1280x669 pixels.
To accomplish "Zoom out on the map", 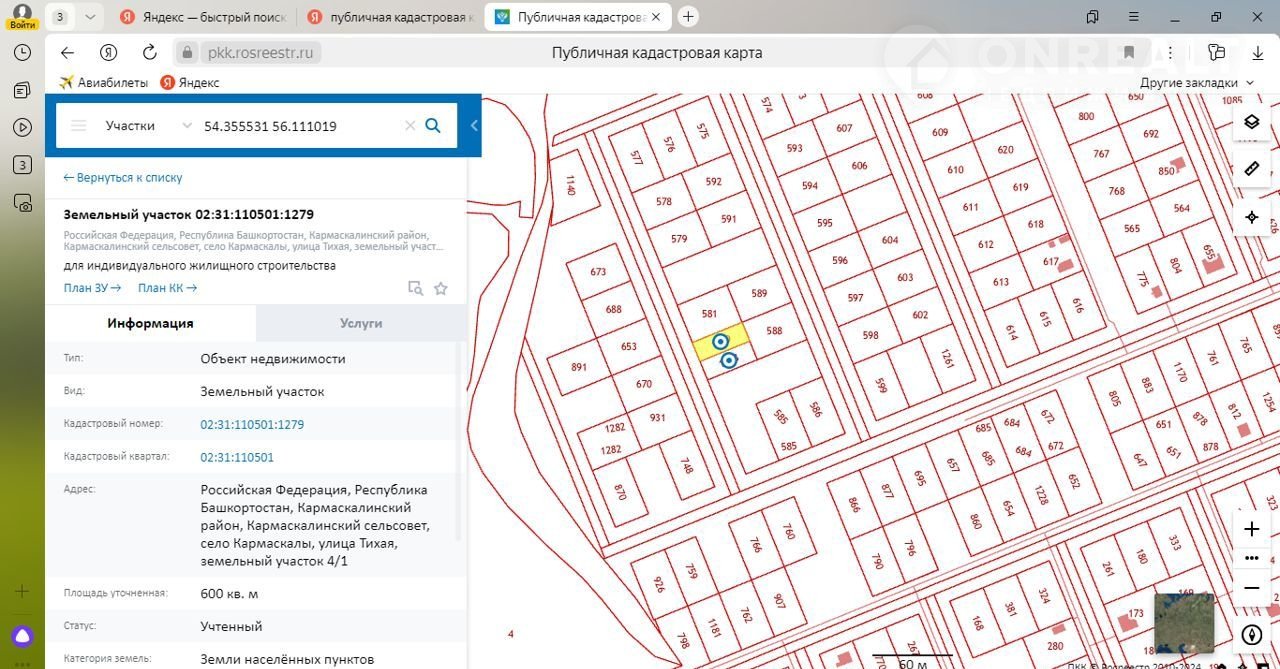I will [x=1251, y=588].
